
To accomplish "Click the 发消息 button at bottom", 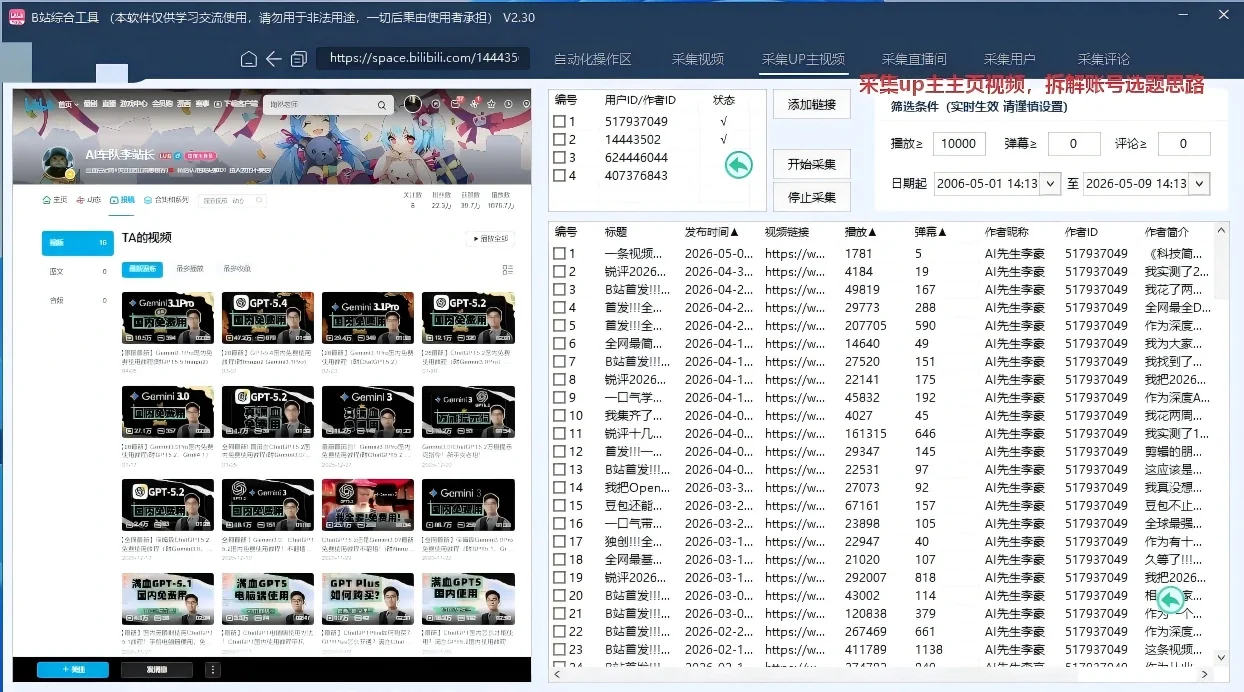I will 156,670.
